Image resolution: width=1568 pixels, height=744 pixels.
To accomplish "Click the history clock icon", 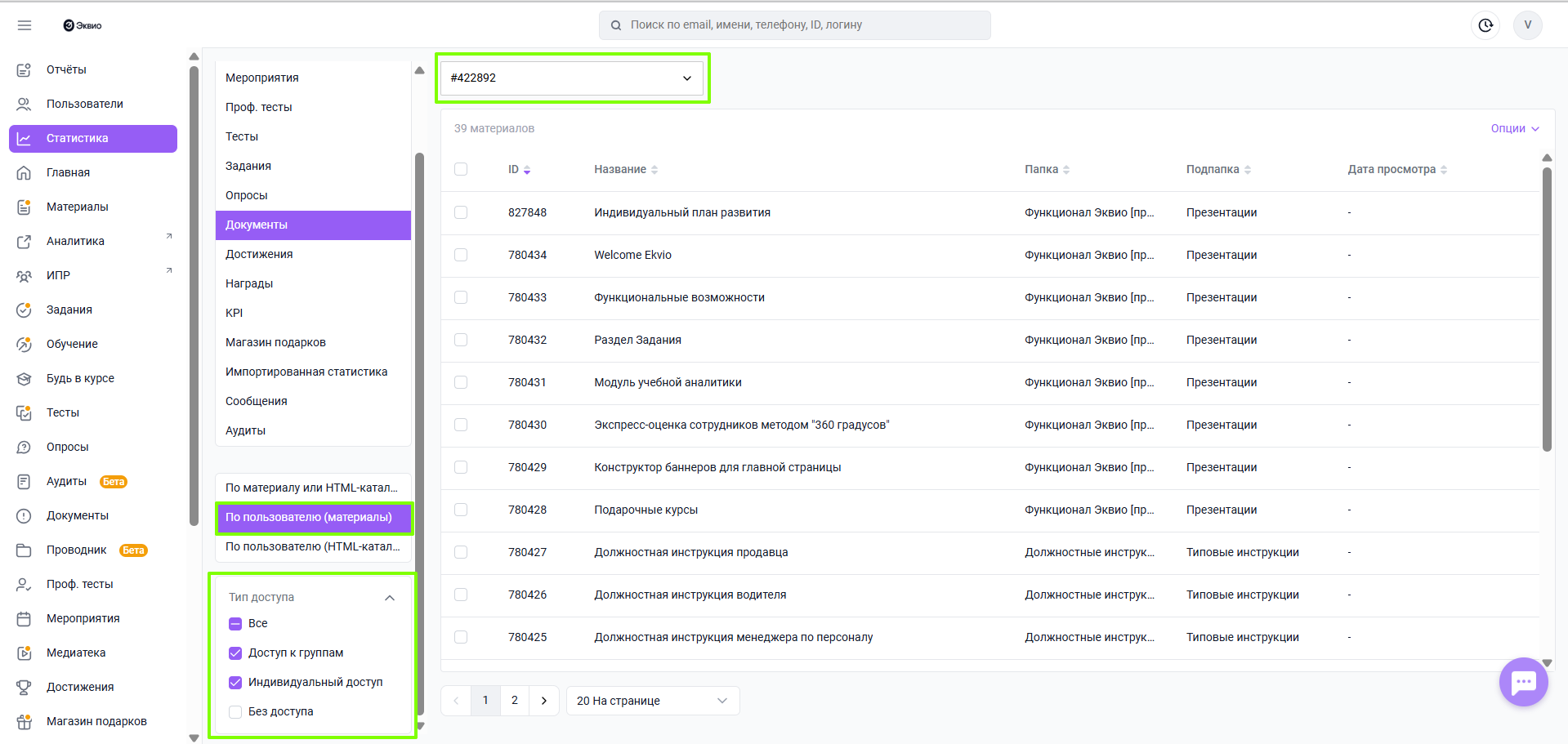I will tap(1485, 25).
